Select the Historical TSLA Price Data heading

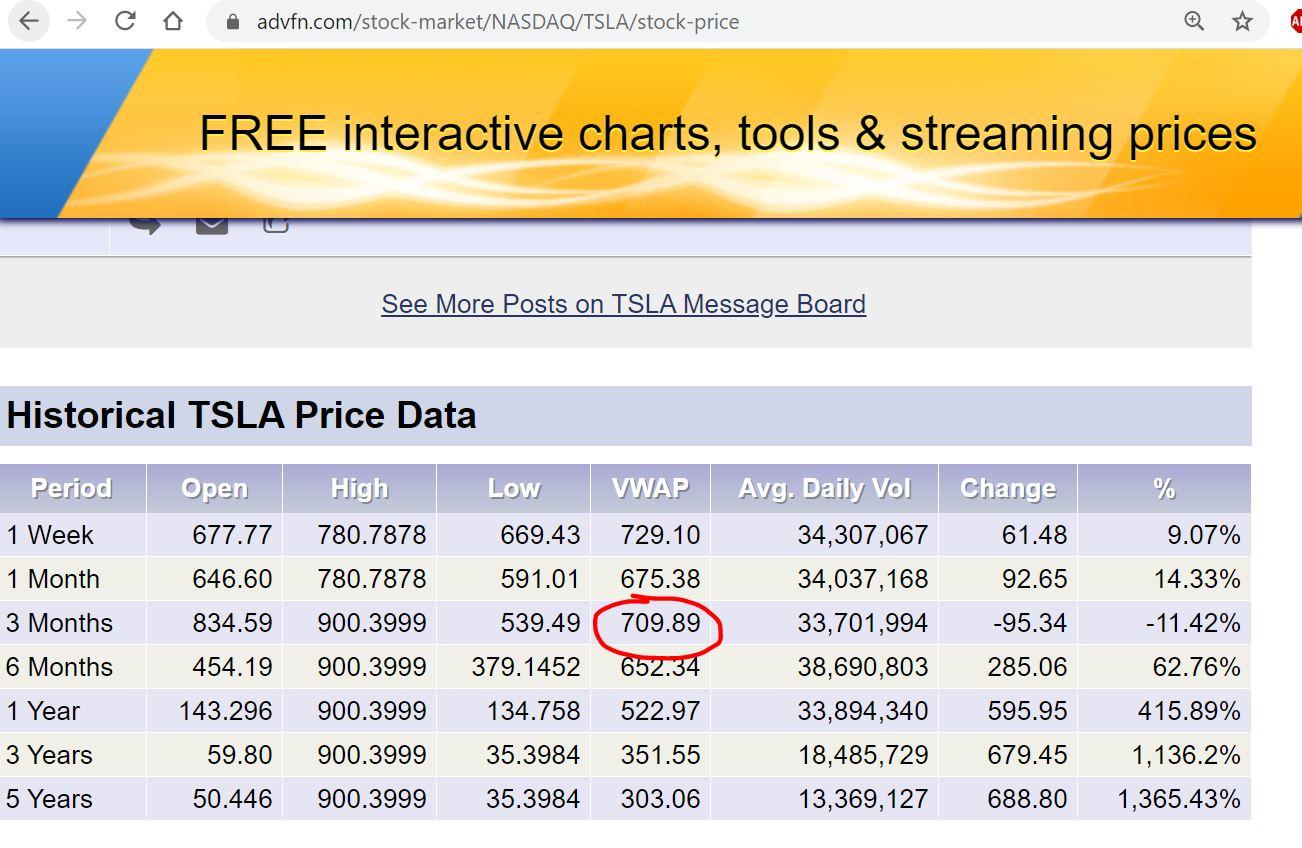[x=241, y=415]
